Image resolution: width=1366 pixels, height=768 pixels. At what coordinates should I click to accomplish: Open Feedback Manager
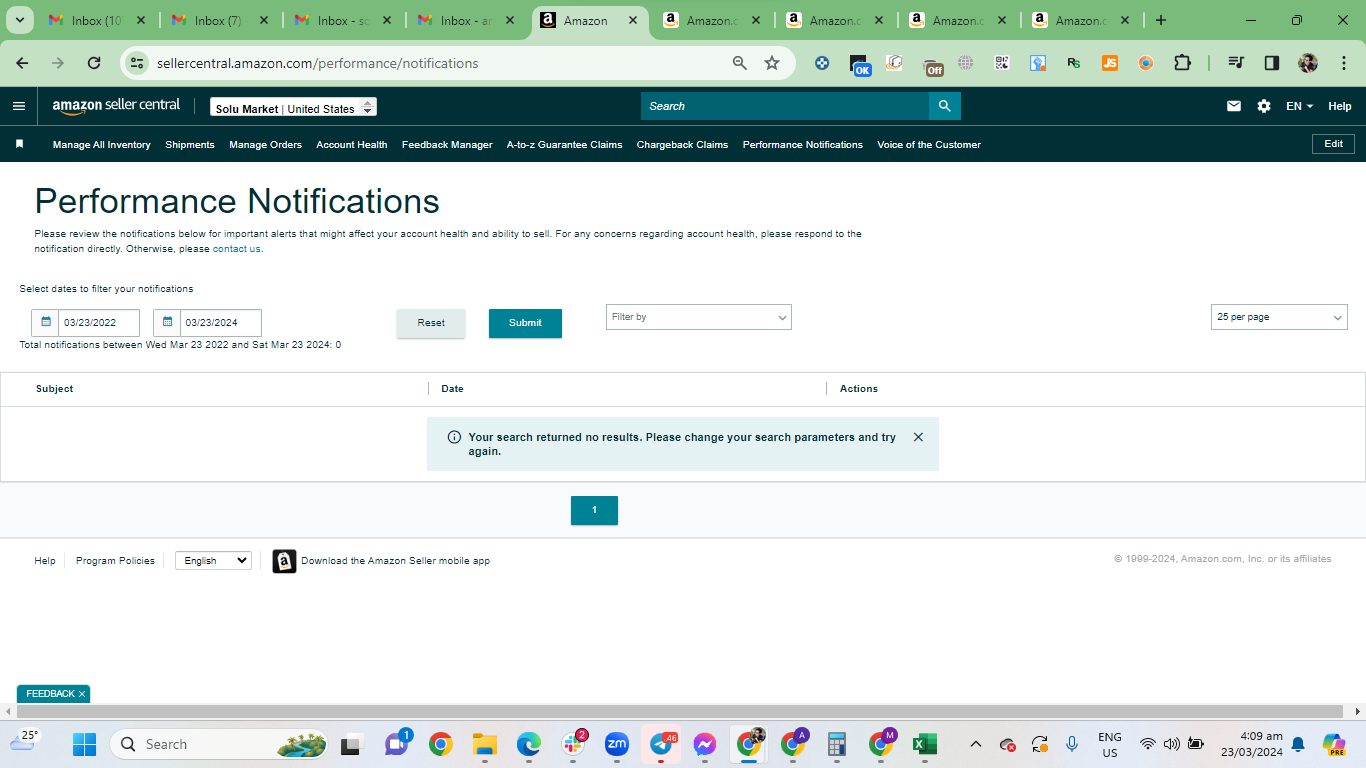pyautogui.click(x=447, y=145)
